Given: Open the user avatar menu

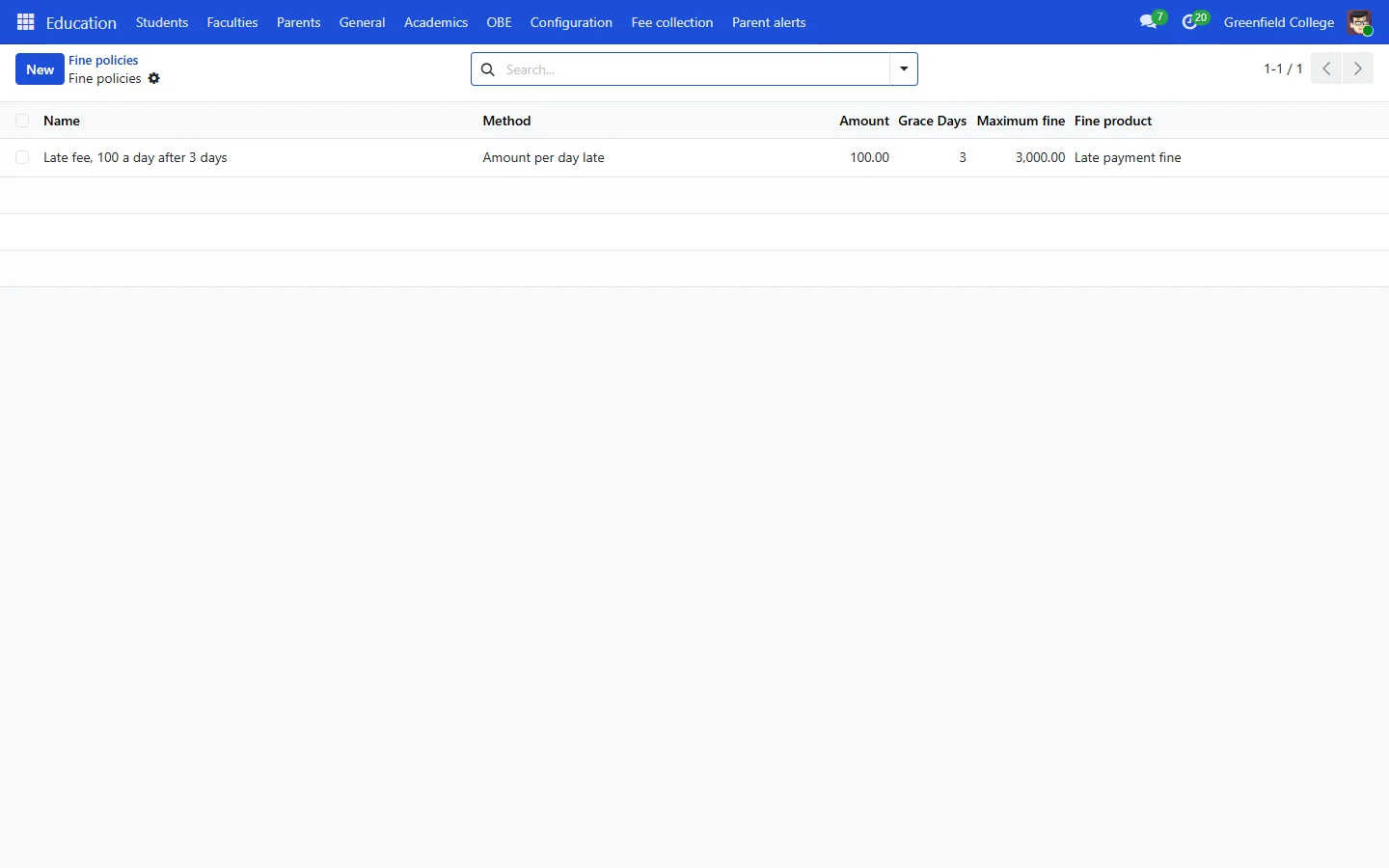Looking at the screenshot, I should click(x=1360, y=22).
